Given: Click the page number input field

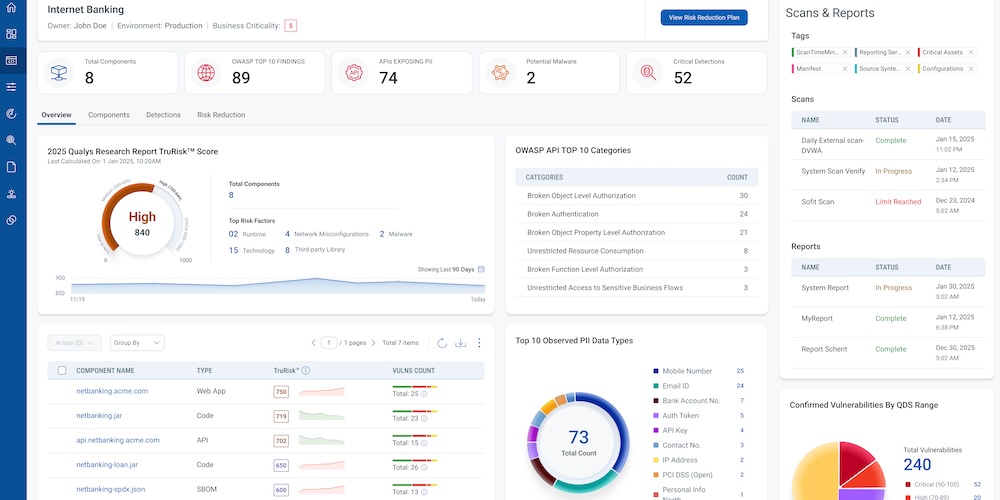Looking at the screenshot, I should pos(329,343).
